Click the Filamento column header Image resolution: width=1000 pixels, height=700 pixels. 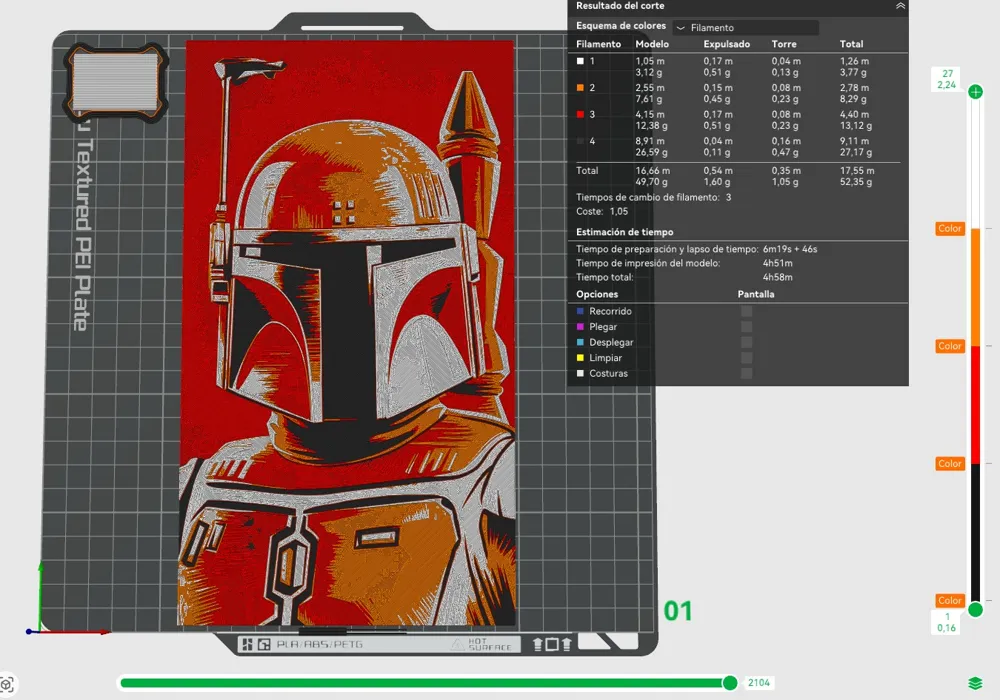pos(598,44)
